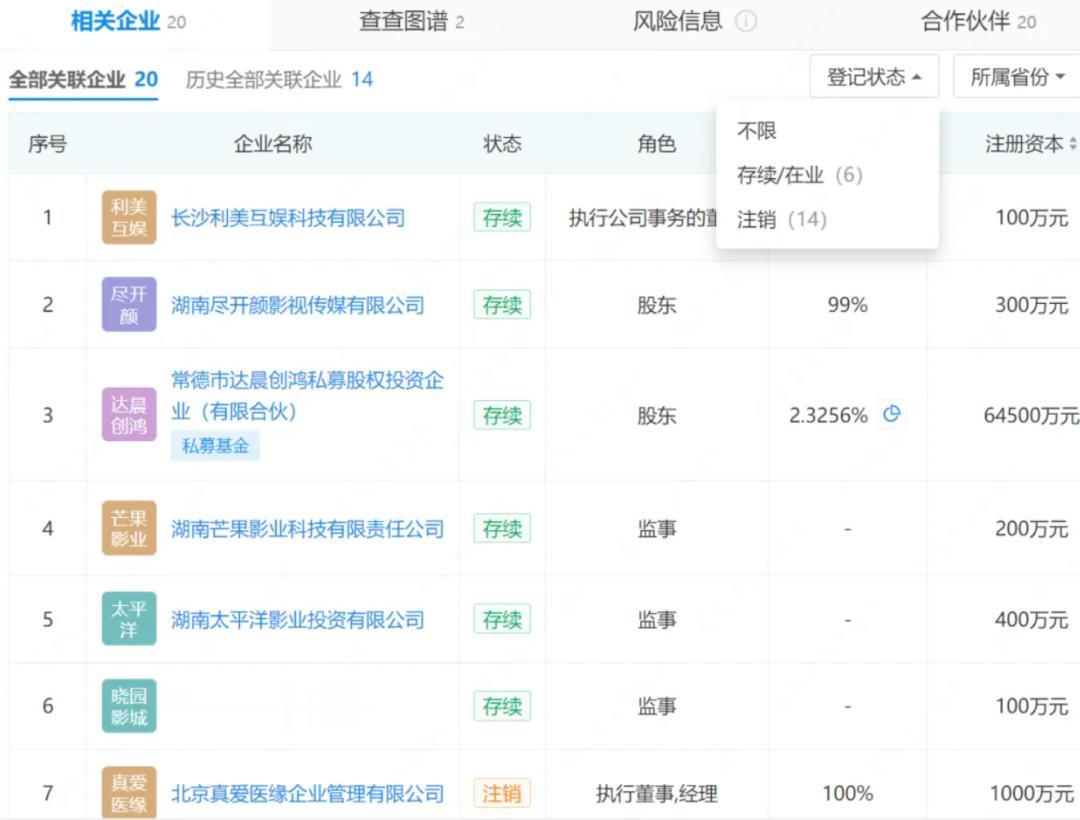Image resolution: width=1080 pixels, height=820 pixels.
Task: Click the 序号 column header
Action: click(x=48, y=144)
